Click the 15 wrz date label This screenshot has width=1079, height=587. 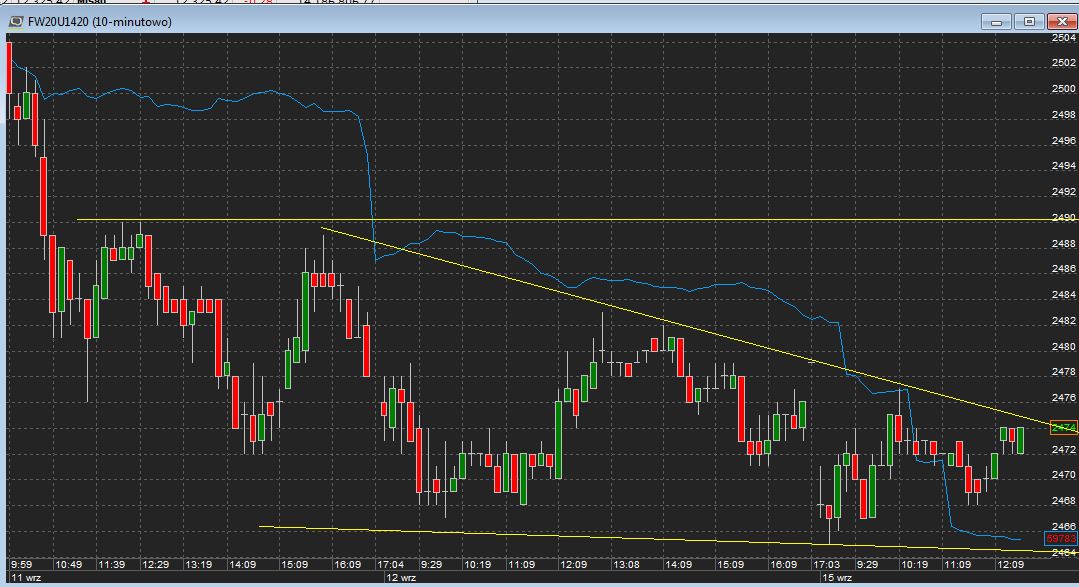pyautogui.click(x=837, y=578)
